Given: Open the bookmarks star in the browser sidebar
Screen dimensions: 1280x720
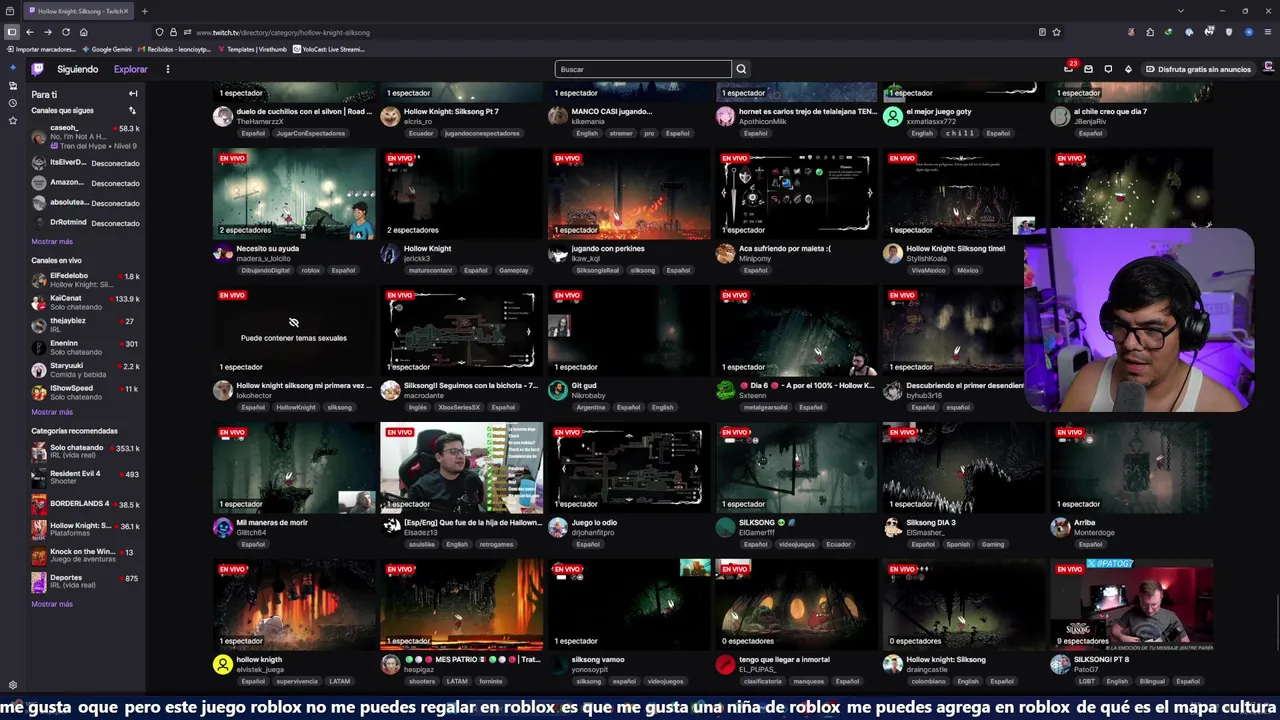Looking at the screenshot, I should pos(12,121).
